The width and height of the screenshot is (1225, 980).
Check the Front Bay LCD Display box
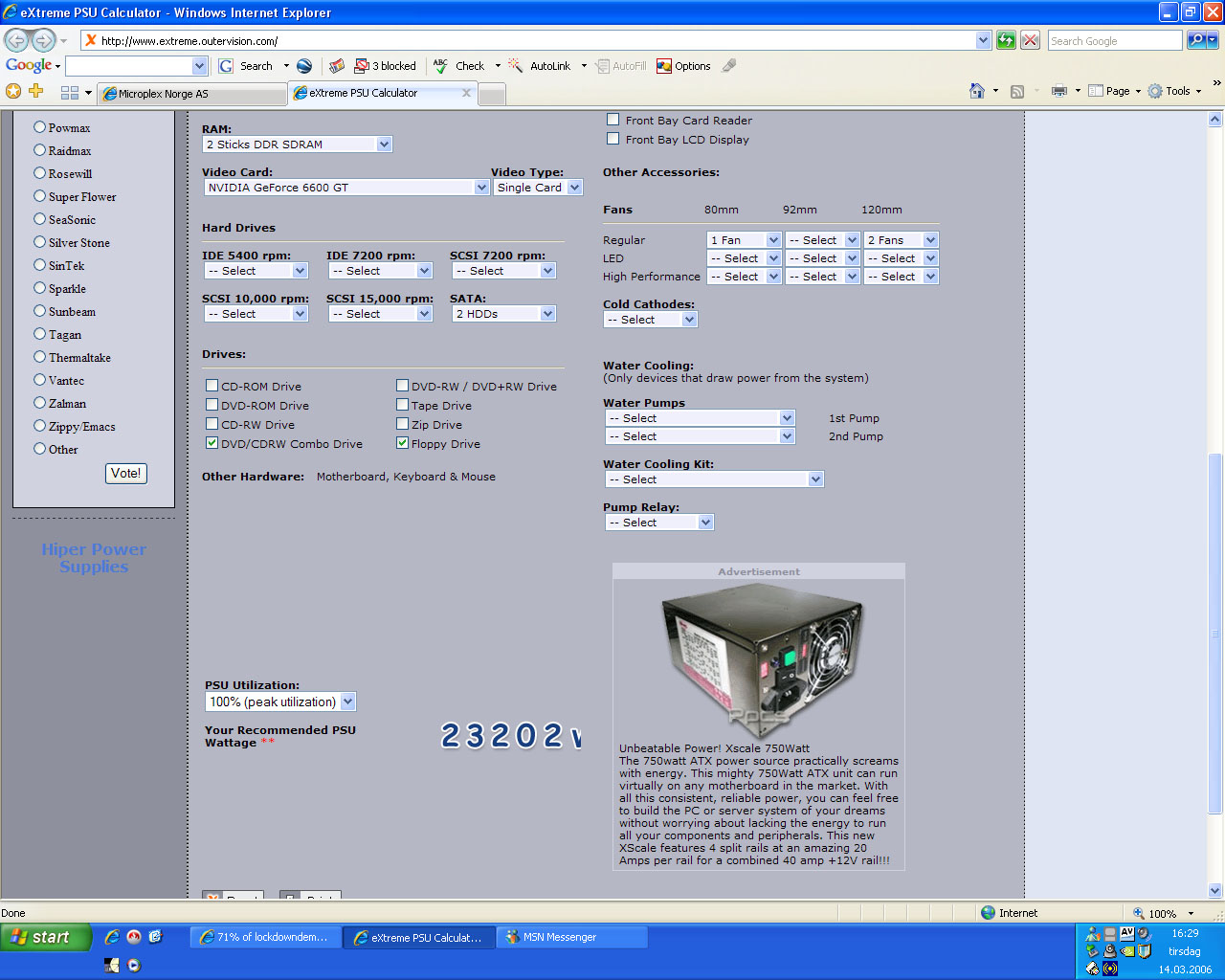613,139
